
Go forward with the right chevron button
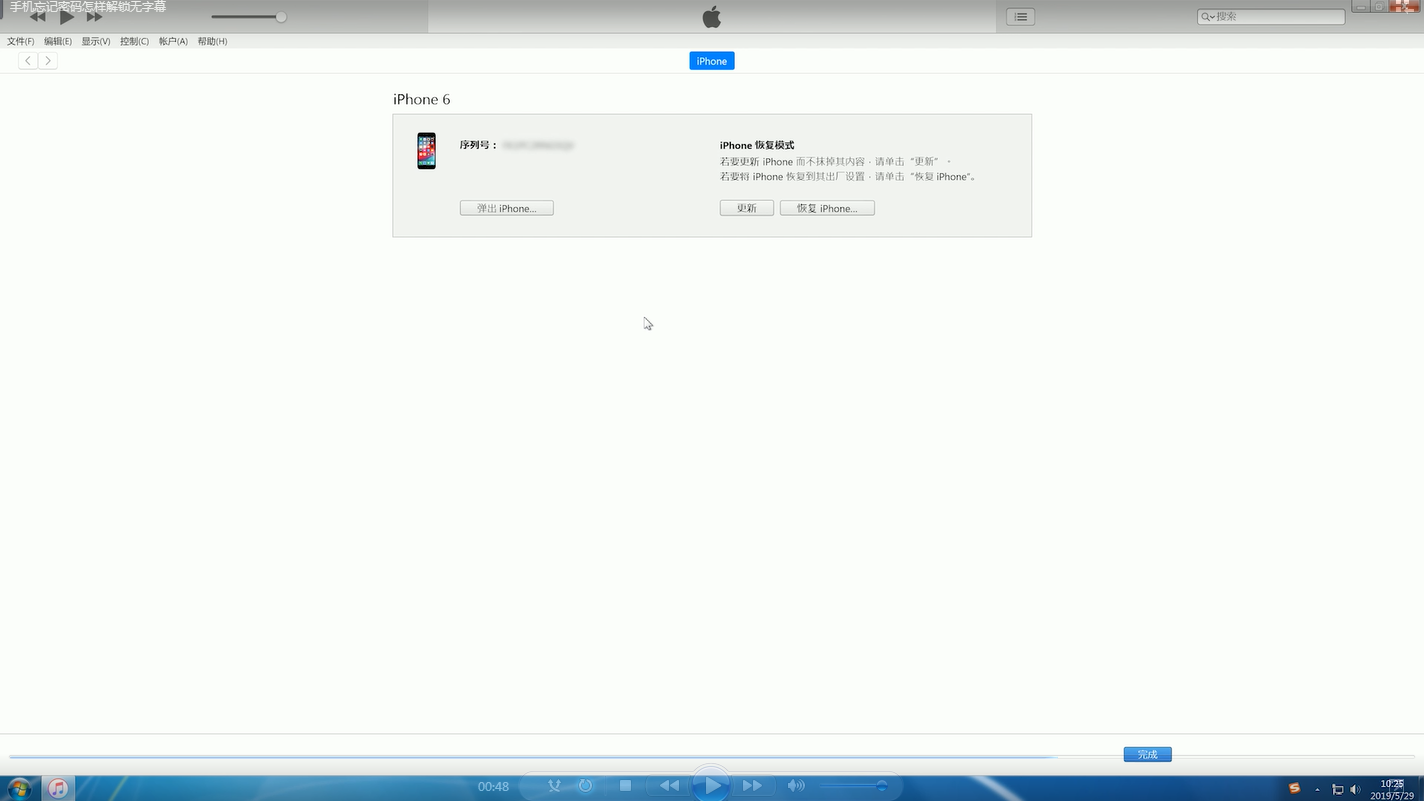click(47, 61)
